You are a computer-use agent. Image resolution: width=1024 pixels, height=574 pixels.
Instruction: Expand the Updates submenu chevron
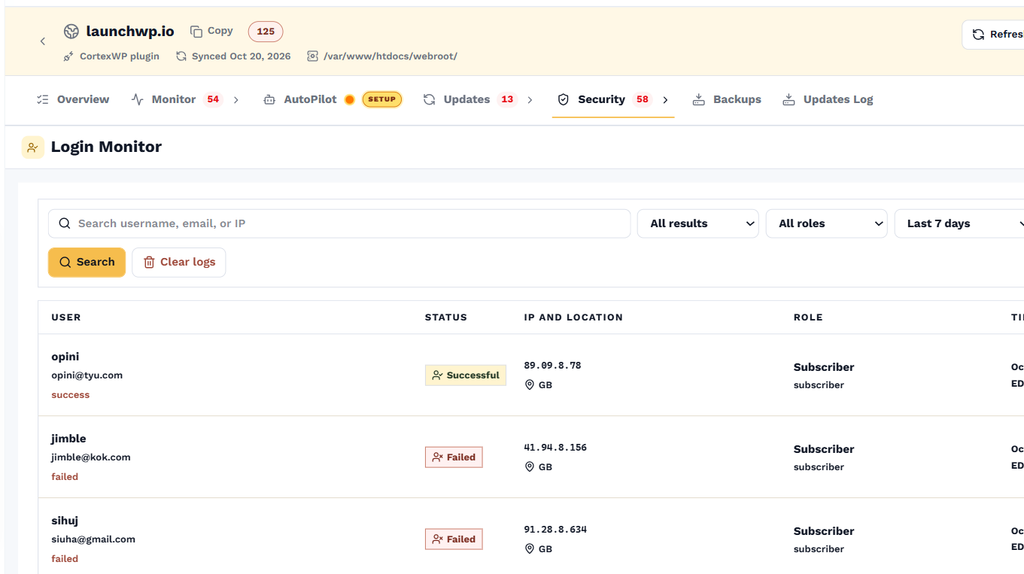[x=530, y=100]
